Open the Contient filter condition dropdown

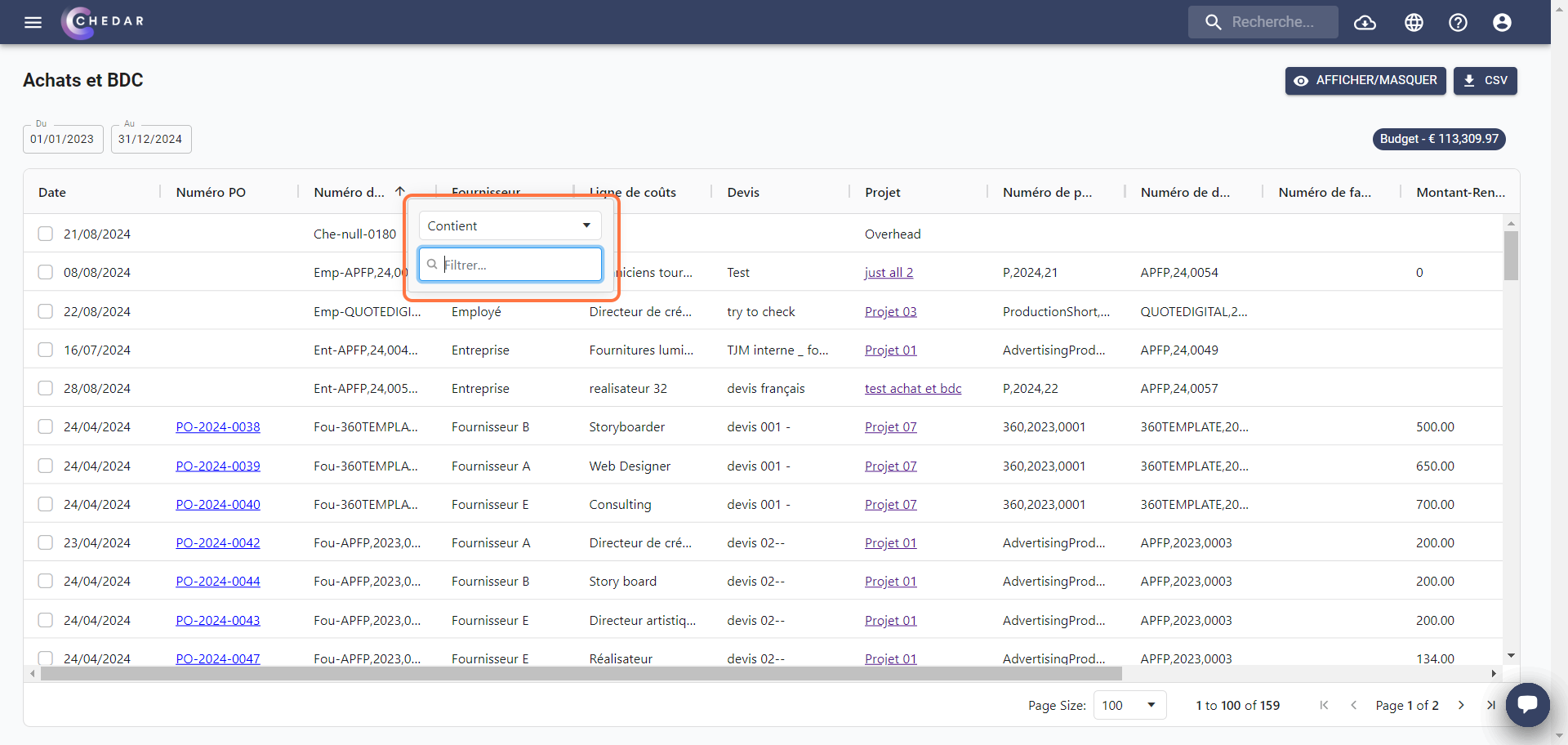[510, 225]
